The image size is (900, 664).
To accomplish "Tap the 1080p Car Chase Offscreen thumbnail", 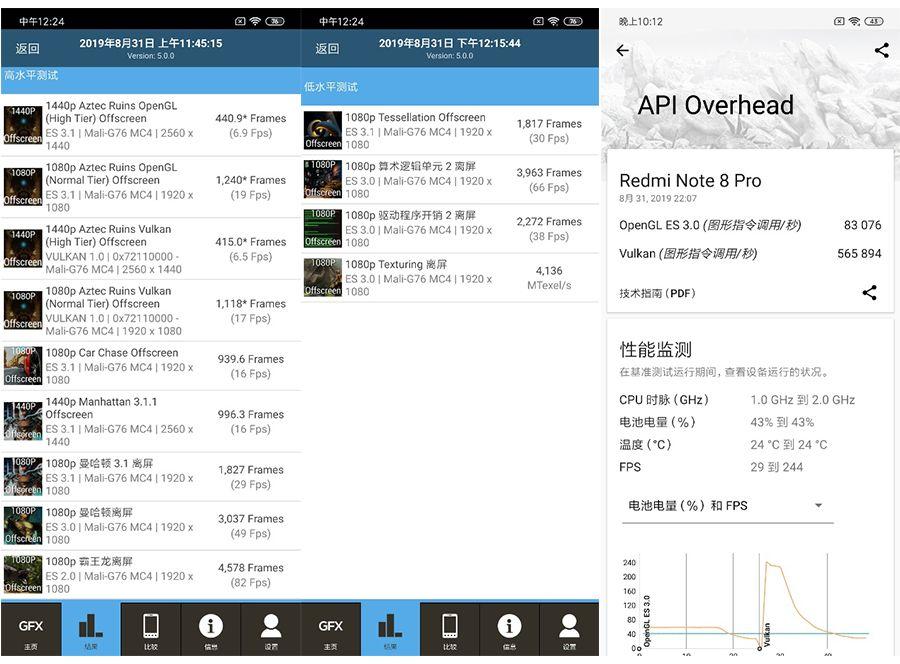I will tap(22, 366).
